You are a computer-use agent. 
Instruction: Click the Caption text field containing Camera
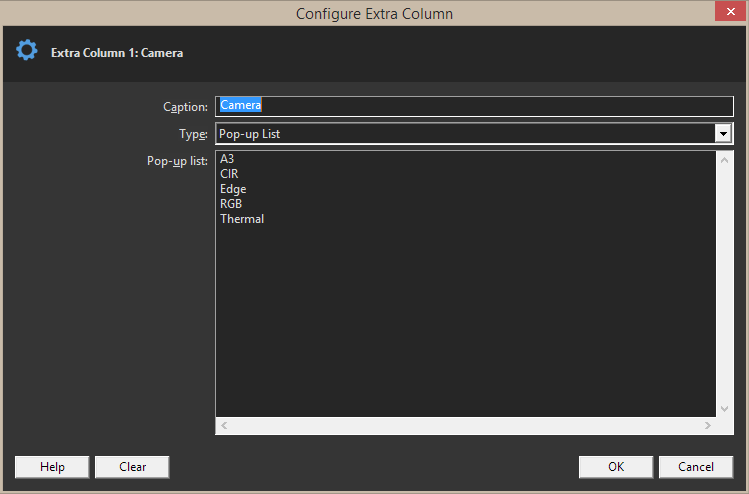(x=474, y=106)
